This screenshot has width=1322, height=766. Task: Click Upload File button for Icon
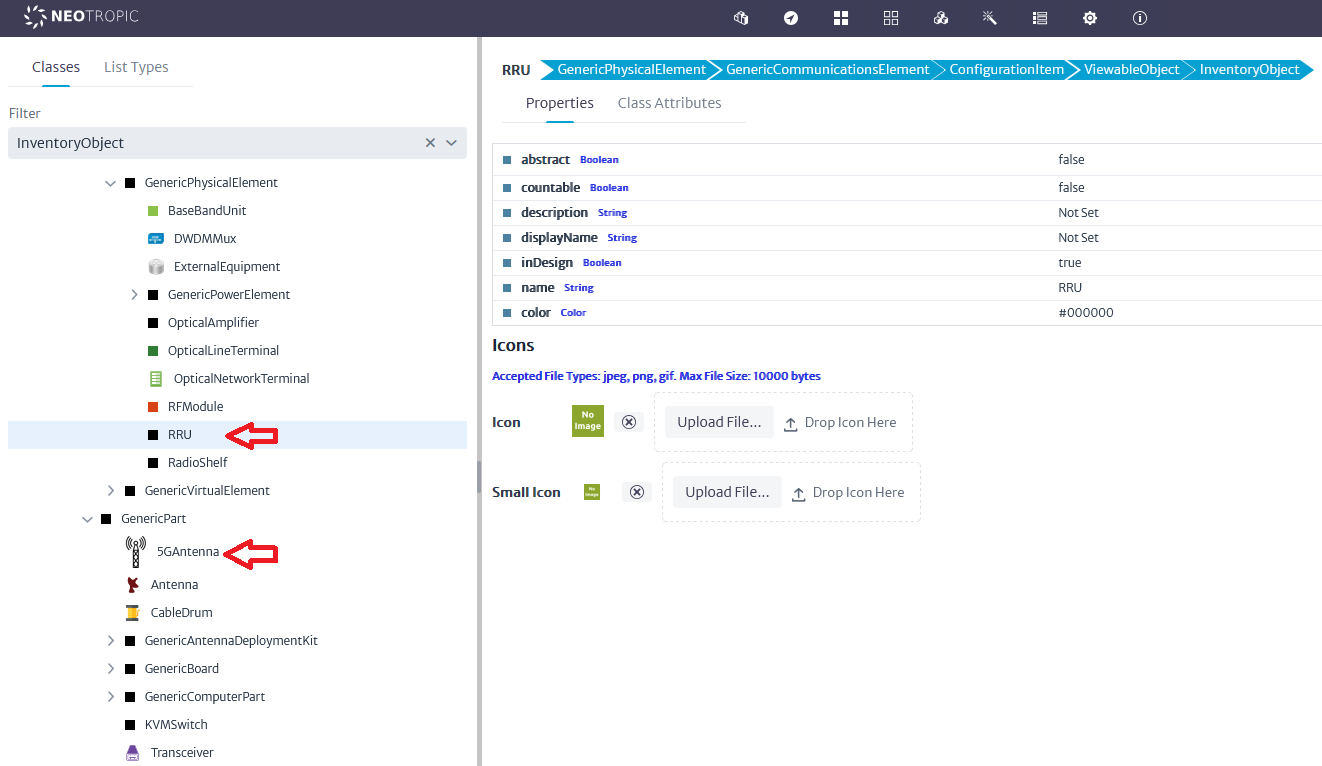(x=719, y=422)
